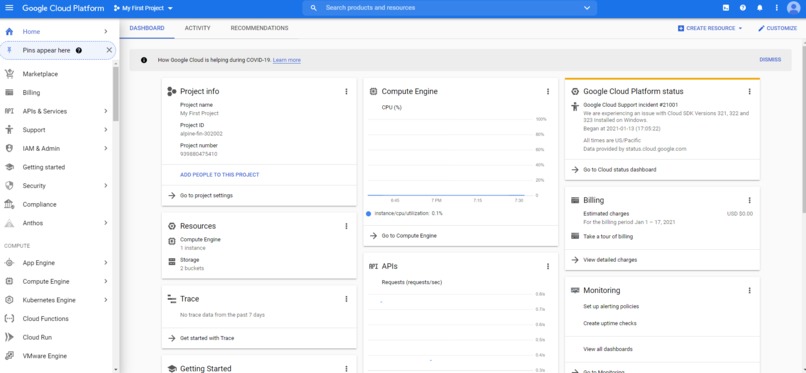The height and width of the screenshot is (373, 806).
Task: Open APIs card three-dot menu
Action: click(547, 266)
